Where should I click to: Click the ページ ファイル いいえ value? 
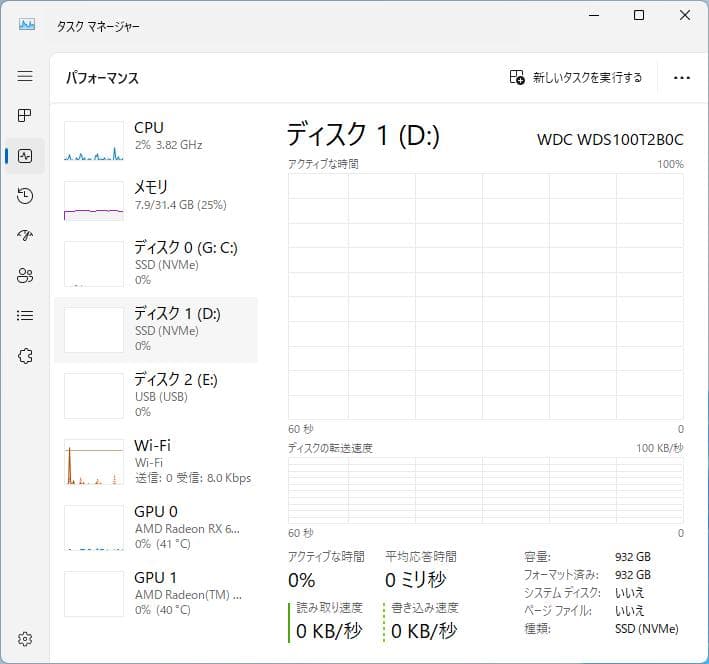(629, 611)
